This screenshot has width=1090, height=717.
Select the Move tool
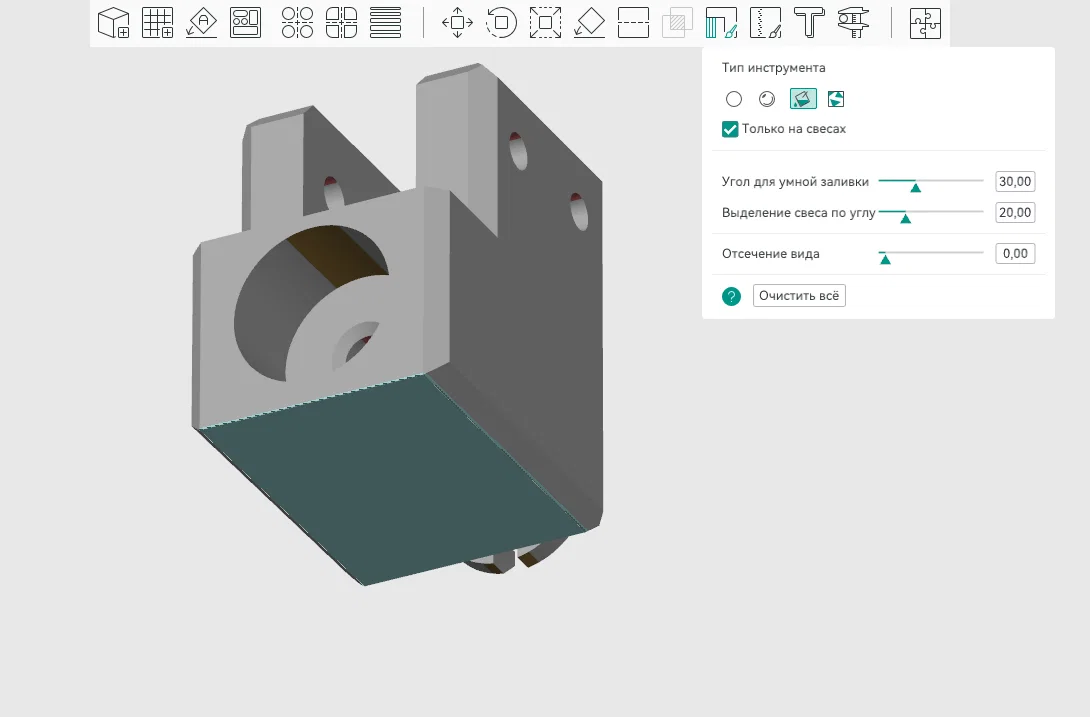pyautogui.click(x=457, y=23)
